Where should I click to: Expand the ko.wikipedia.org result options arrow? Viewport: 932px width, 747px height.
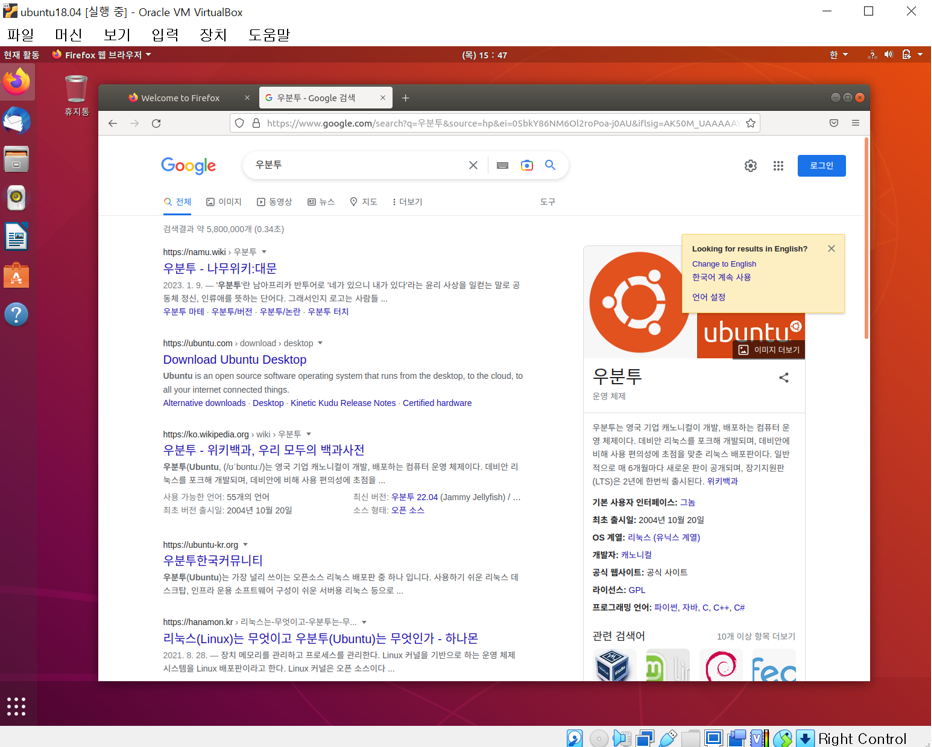click(x=308, y=434)
